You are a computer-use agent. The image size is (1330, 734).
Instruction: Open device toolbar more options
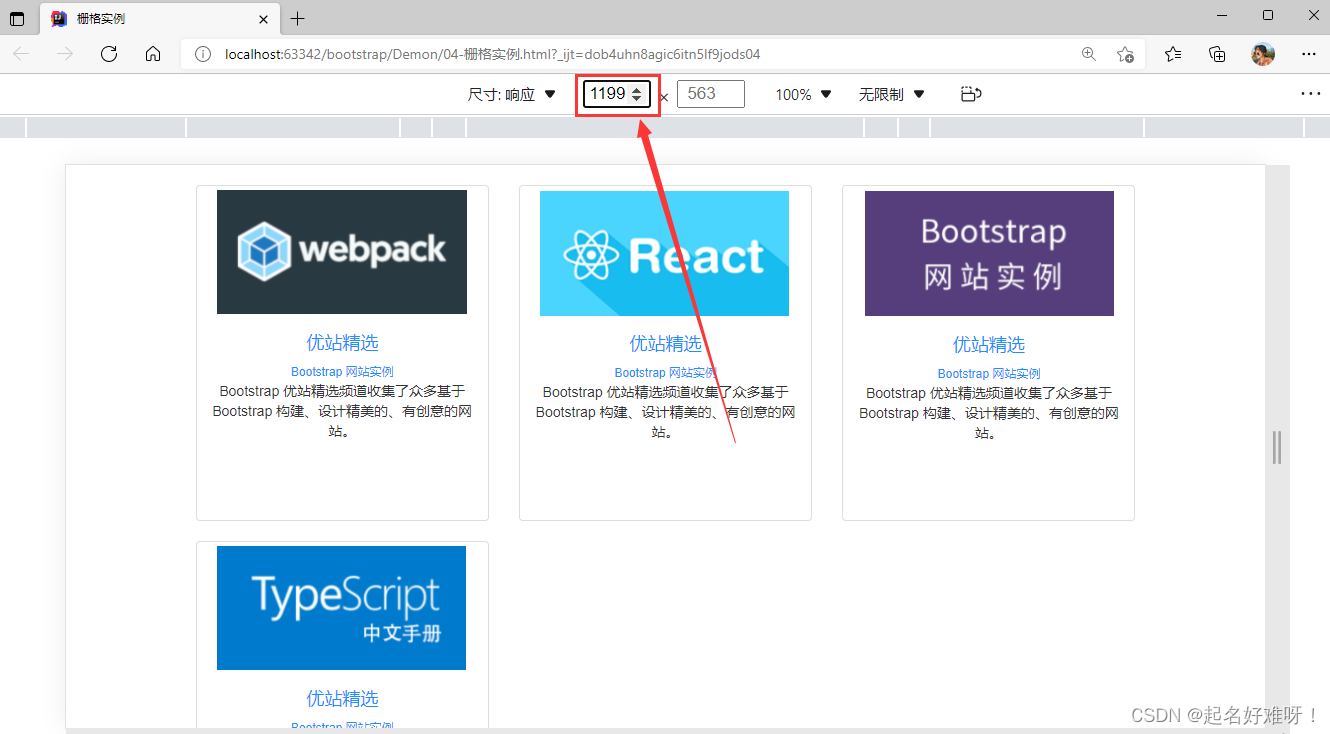pyautogui.click(x=1311, y=93)
